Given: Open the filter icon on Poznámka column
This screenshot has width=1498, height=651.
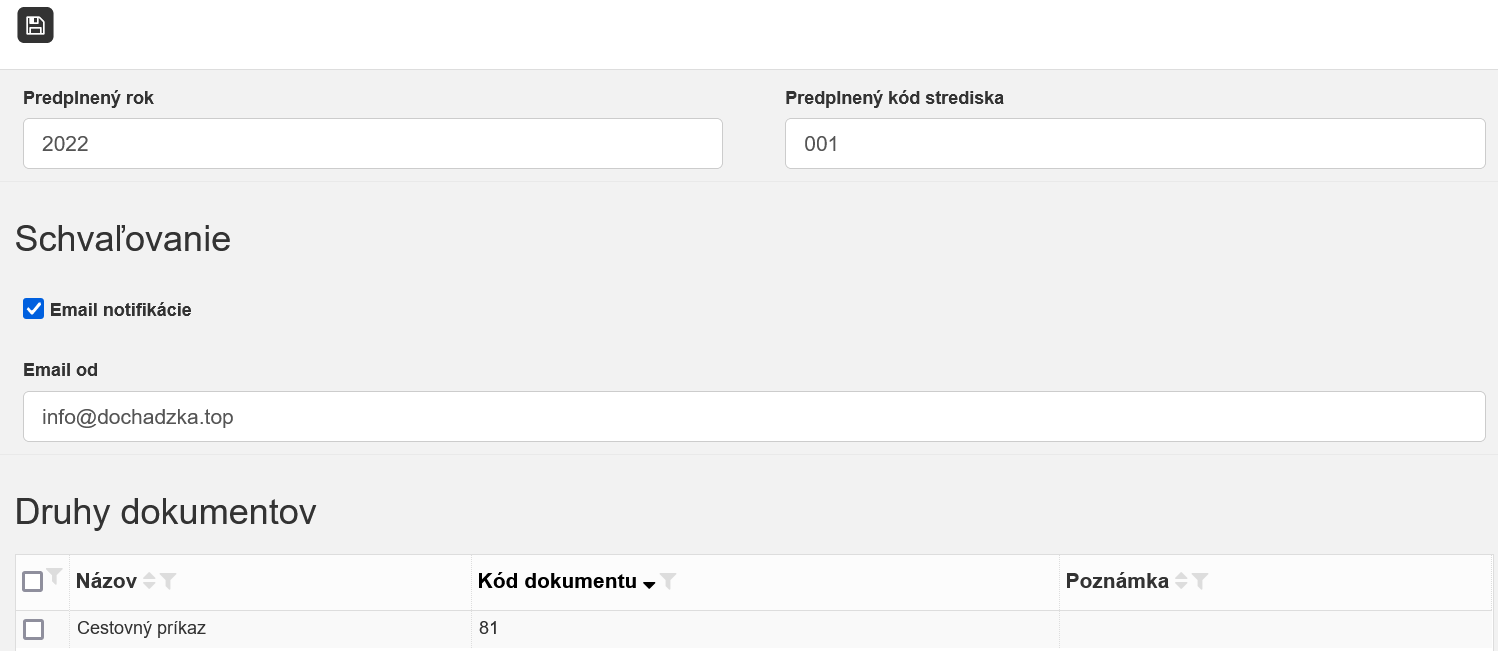Looking at the screenshot, I should point(1200,580).
